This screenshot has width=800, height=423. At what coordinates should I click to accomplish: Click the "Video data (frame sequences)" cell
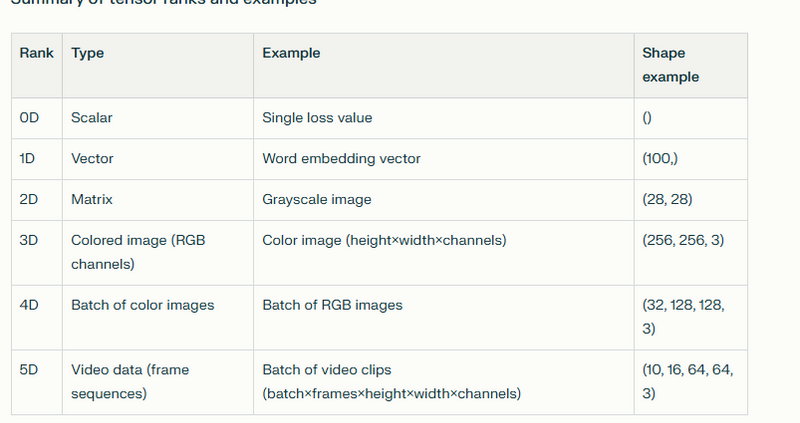coord(130,381)
